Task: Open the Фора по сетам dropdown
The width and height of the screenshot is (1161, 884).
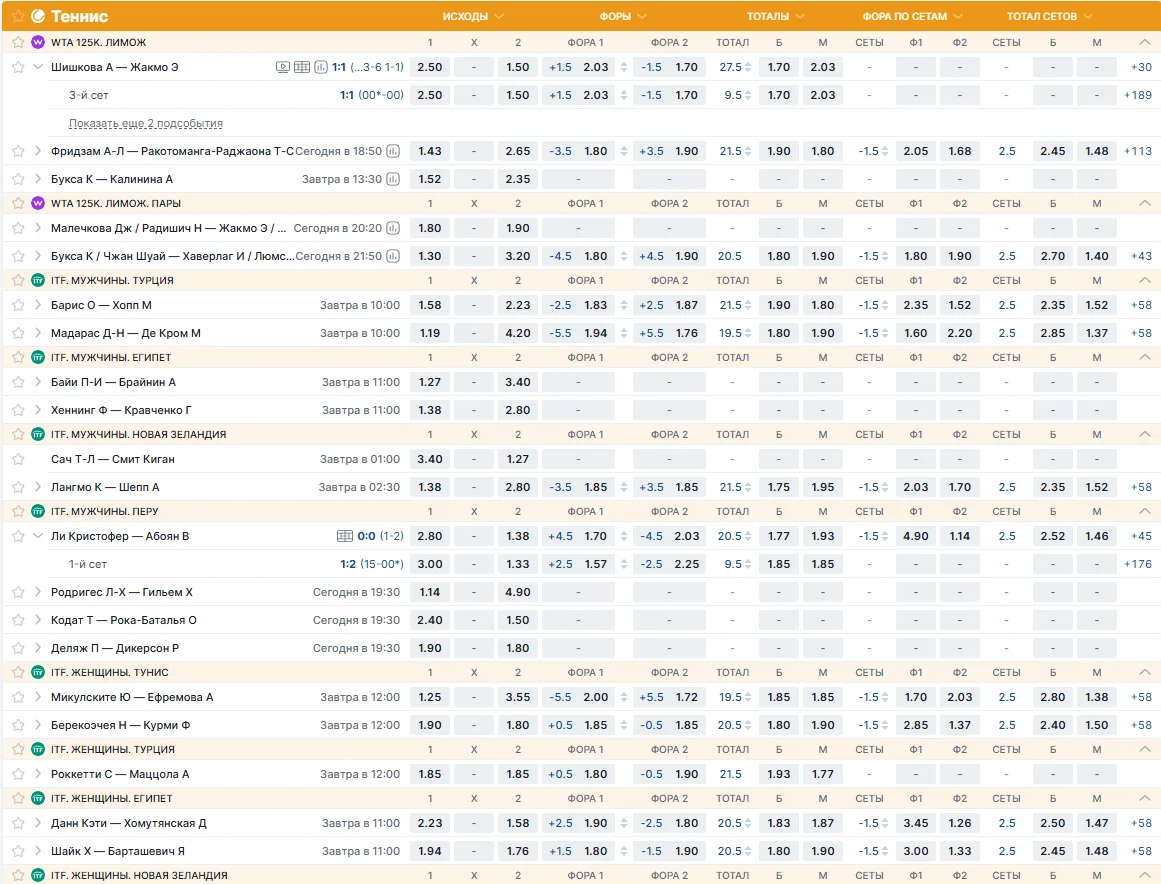Action: (912, 16)
